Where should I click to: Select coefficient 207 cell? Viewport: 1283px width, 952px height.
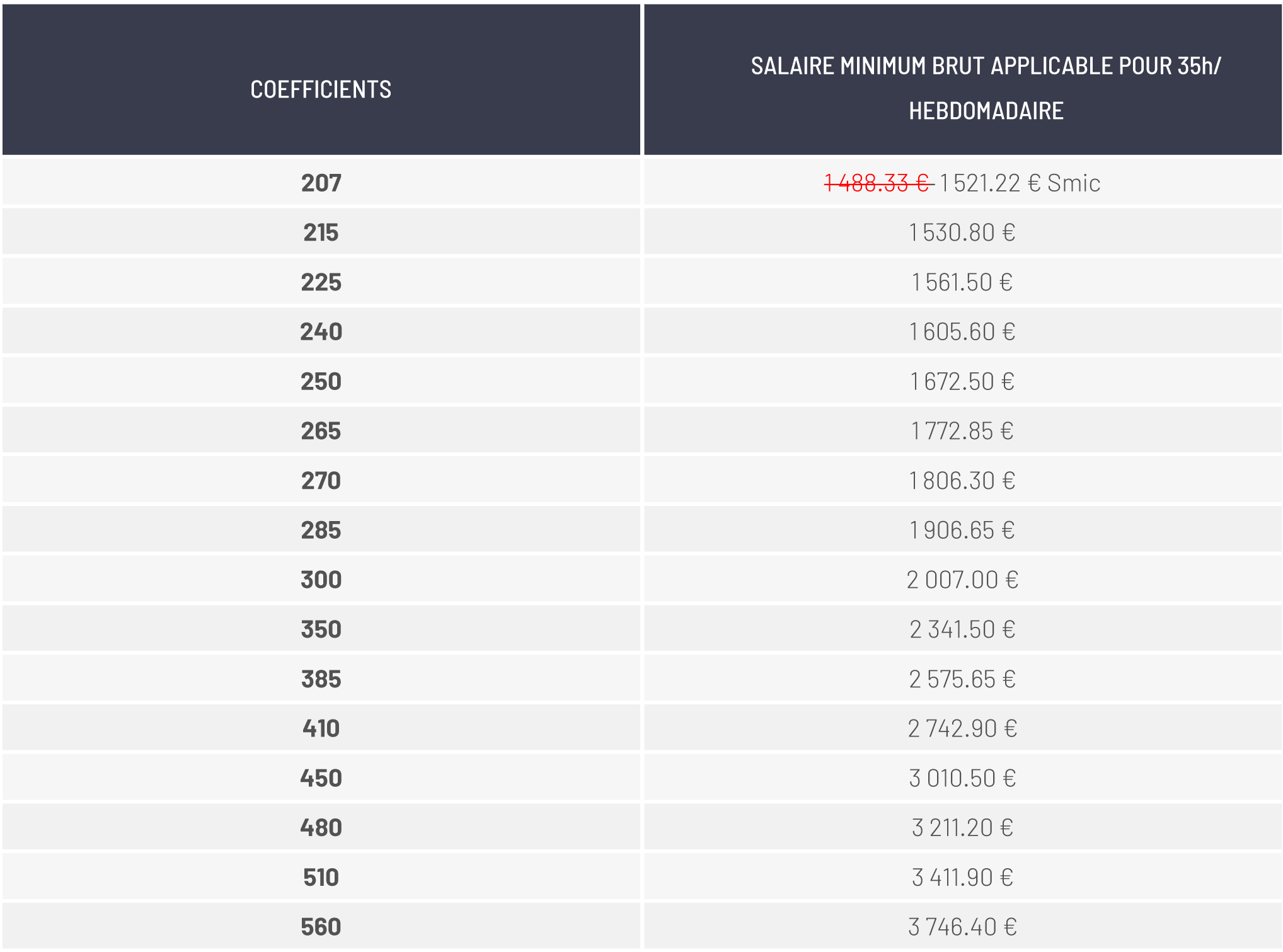tap(321, 182)
